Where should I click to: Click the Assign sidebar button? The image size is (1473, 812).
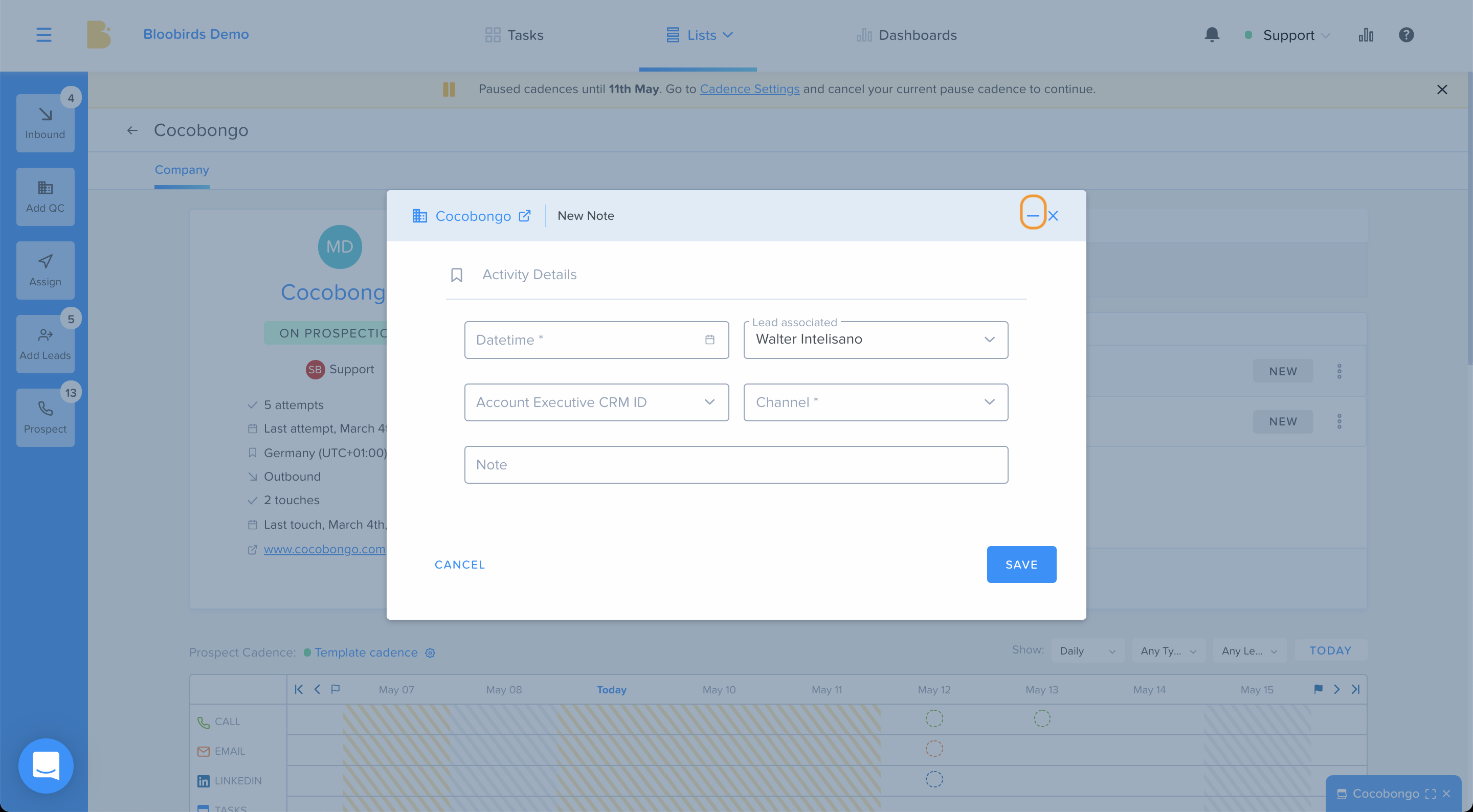[x=45, y=270]
